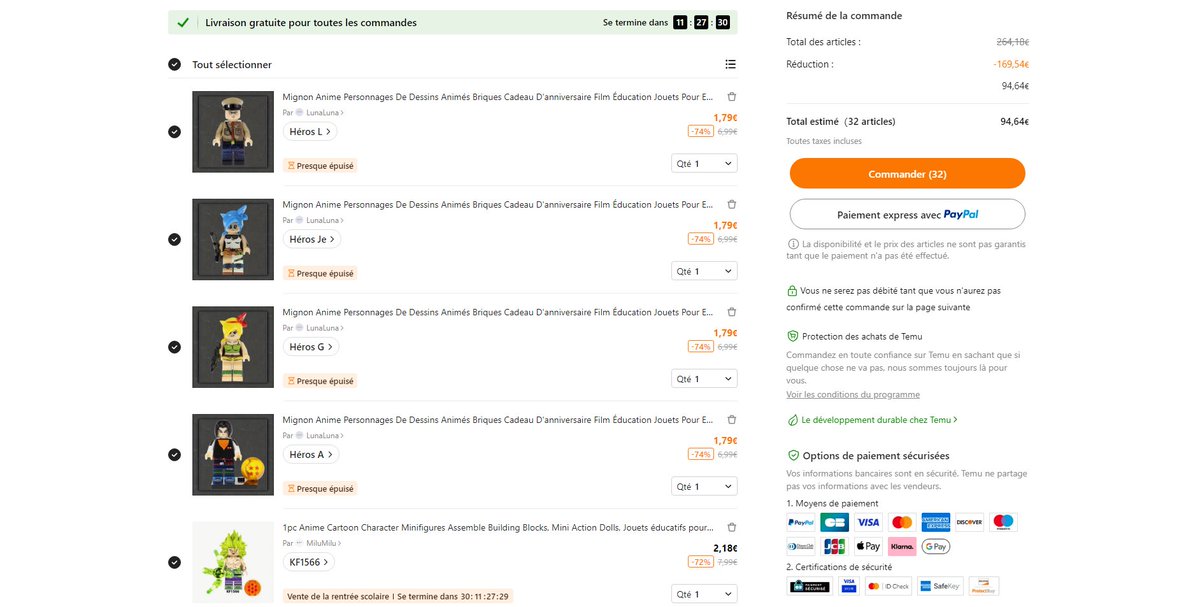Toggle the KF1566 minifigure checkbox
The image size is (1200, 607).
[175, 562]
